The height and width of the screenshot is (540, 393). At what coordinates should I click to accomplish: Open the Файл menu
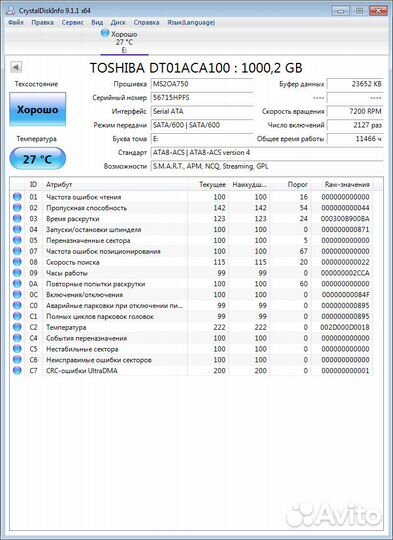pyautogui.click(x=16, y=22)
